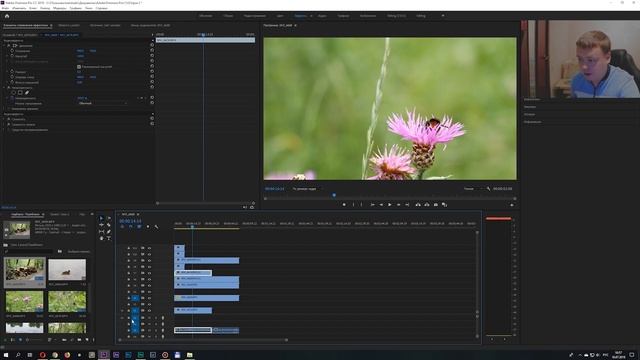Select the Hand tool
640x360 pixels.
tap(102, 238)
